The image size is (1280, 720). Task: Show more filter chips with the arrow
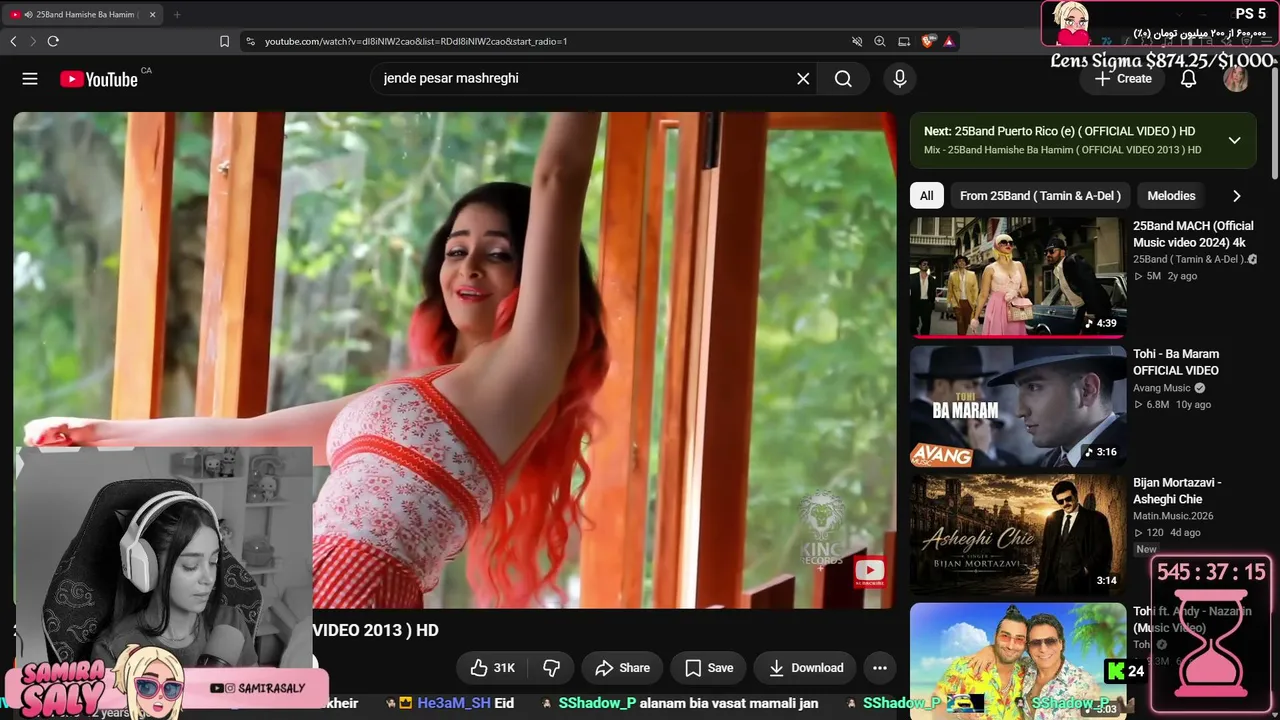point(1236,196)
